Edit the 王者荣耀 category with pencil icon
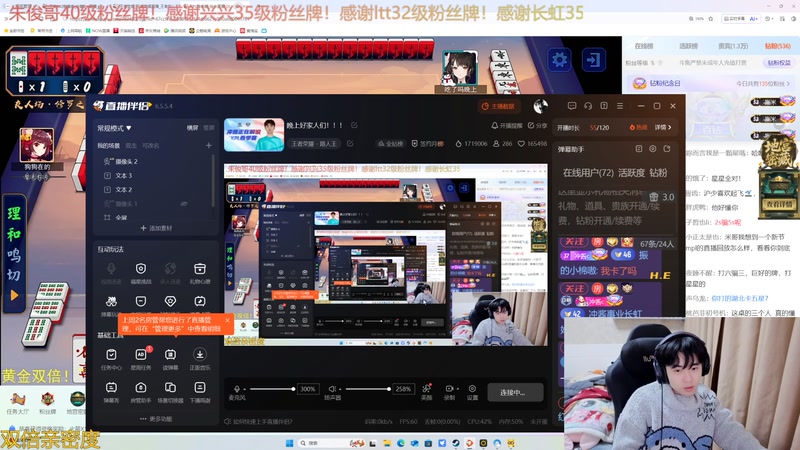 (350, 144)
